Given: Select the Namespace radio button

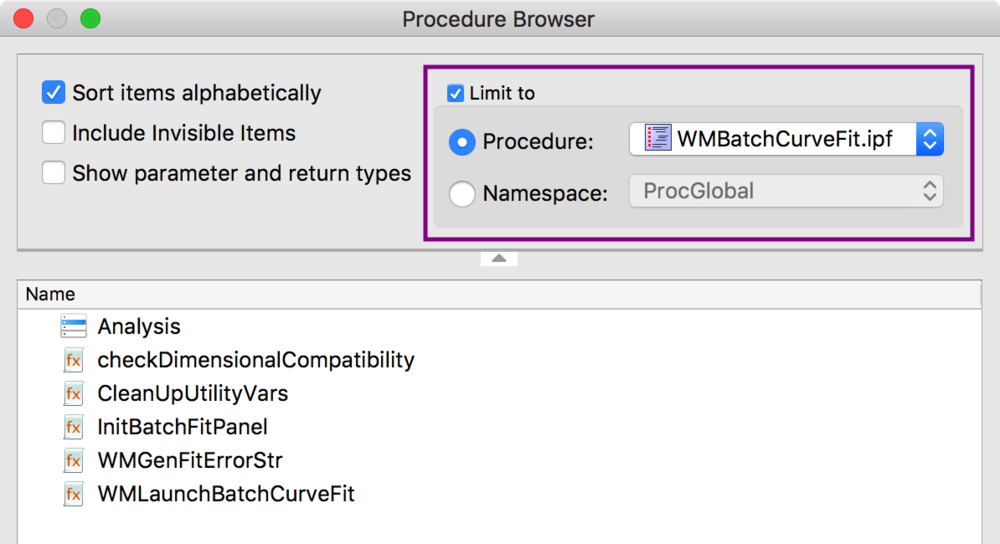Looking at the screenshot, I should click(462, 193).
